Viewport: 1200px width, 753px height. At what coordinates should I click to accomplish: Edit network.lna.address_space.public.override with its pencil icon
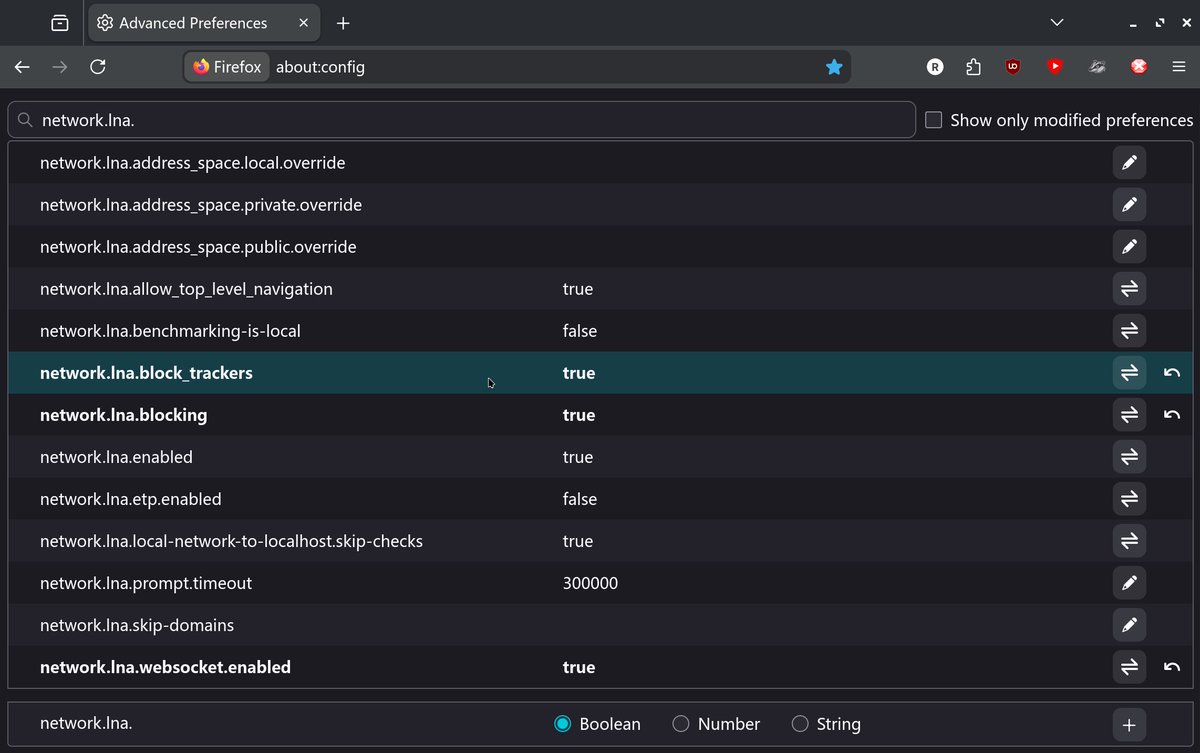pyautogui.click(x=1129, y=247)
